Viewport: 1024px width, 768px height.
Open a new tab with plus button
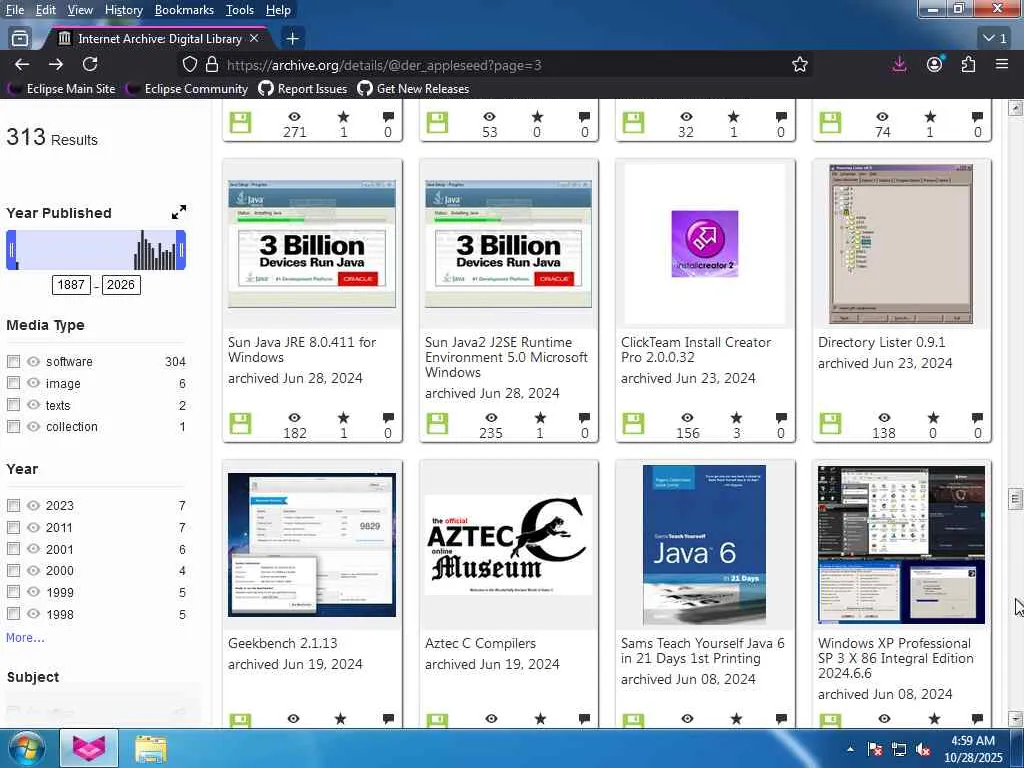tap(293, 39)
